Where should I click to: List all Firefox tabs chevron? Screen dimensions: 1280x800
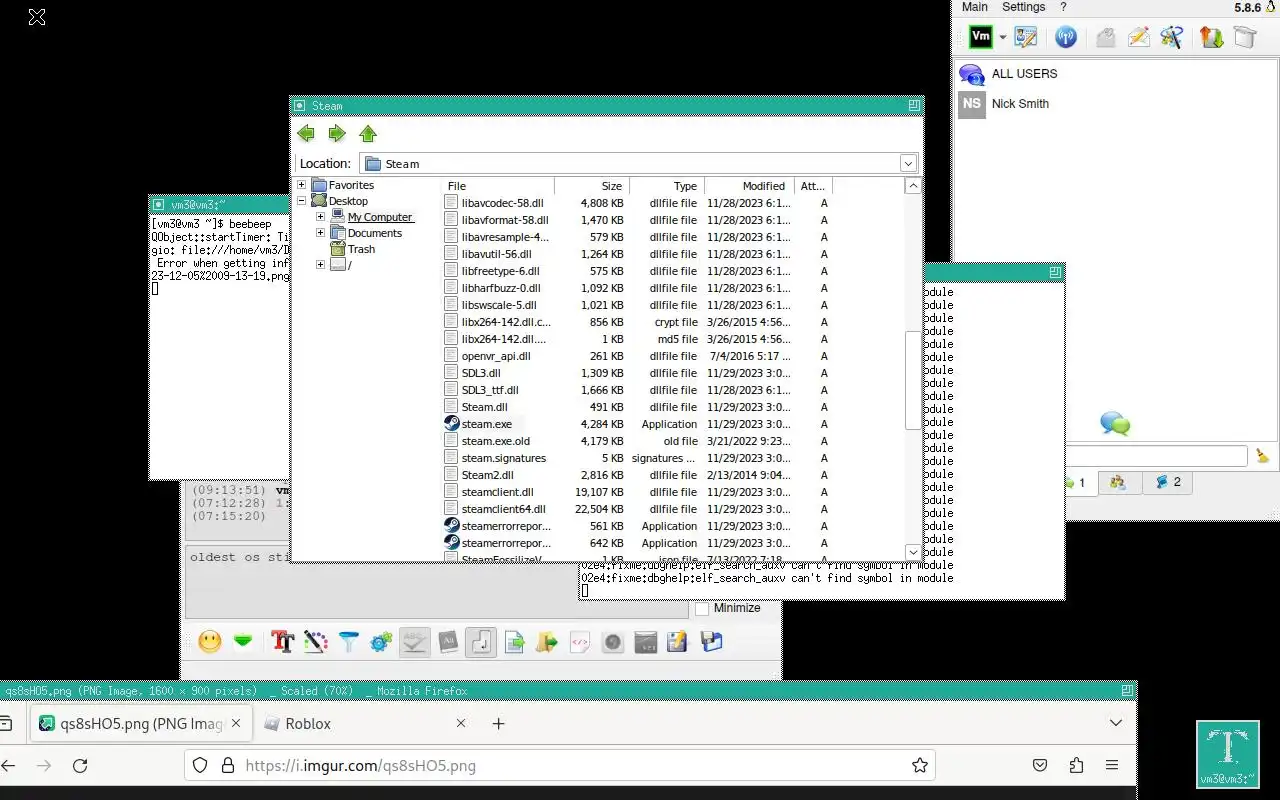1116,723
